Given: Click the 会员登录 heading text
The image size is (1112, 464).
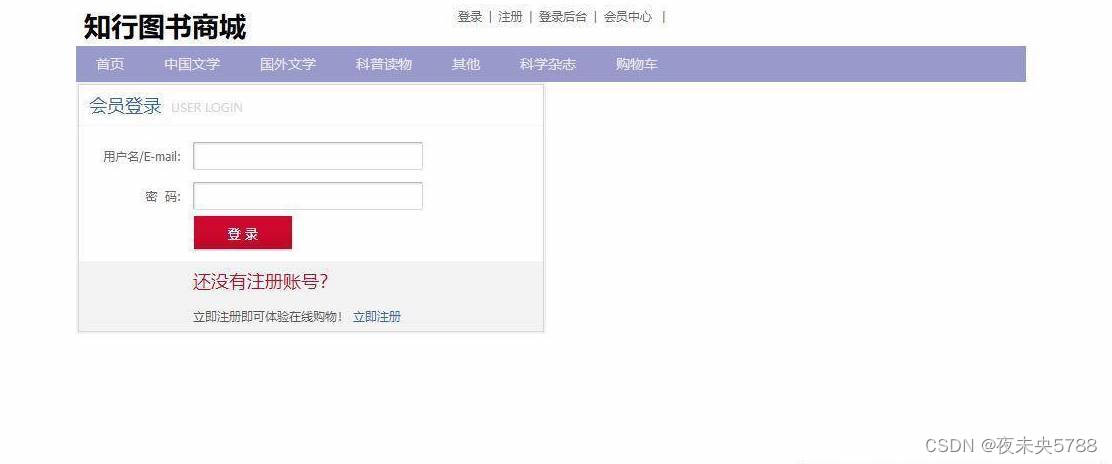Looking at the screenshot, I should pyautogui.click(x=126, y=106).
